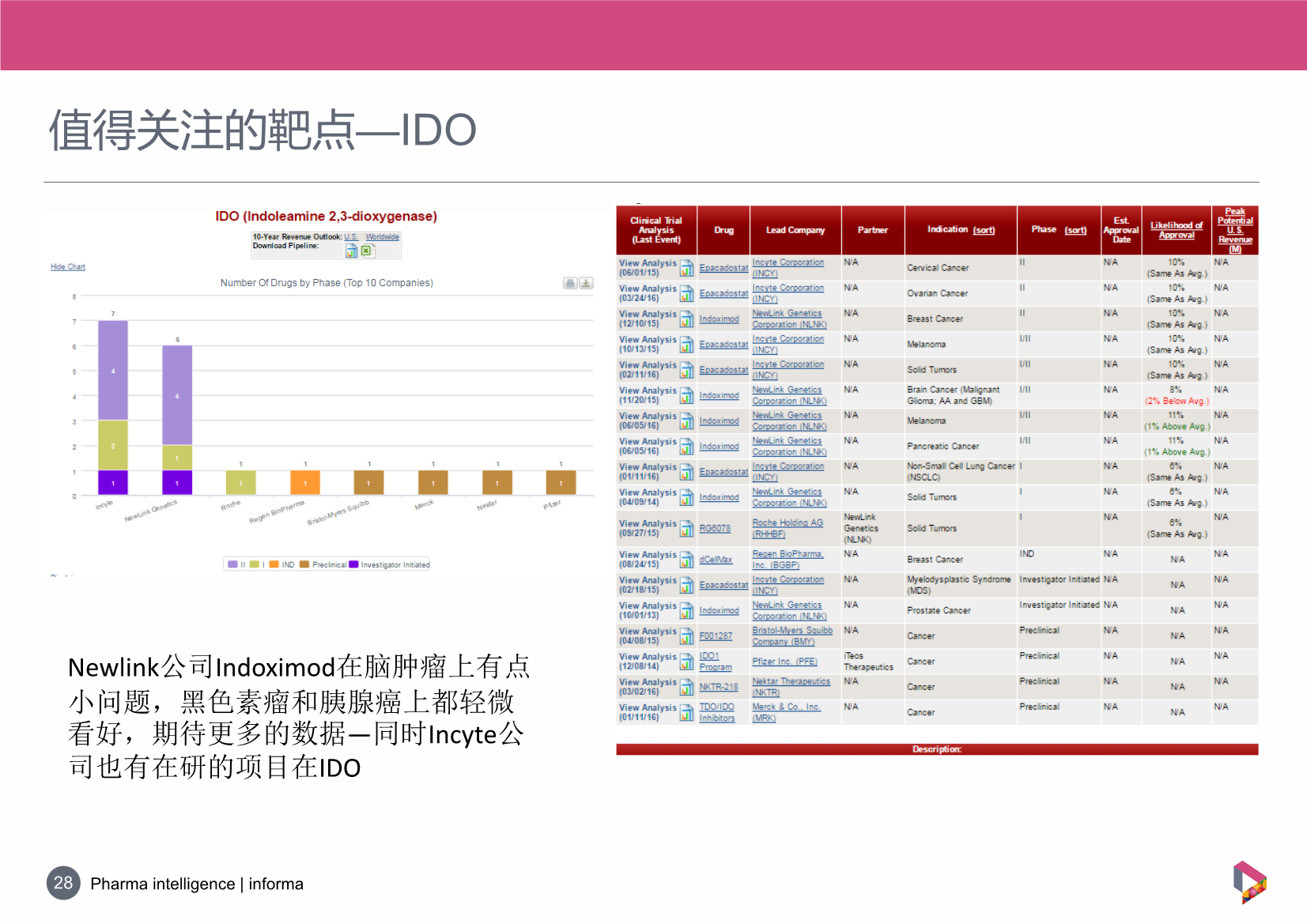The image size is (1307, 924).
Task: Open analysis icon for 03/02/16 NKTR-218 row
Action: point(686,687)
